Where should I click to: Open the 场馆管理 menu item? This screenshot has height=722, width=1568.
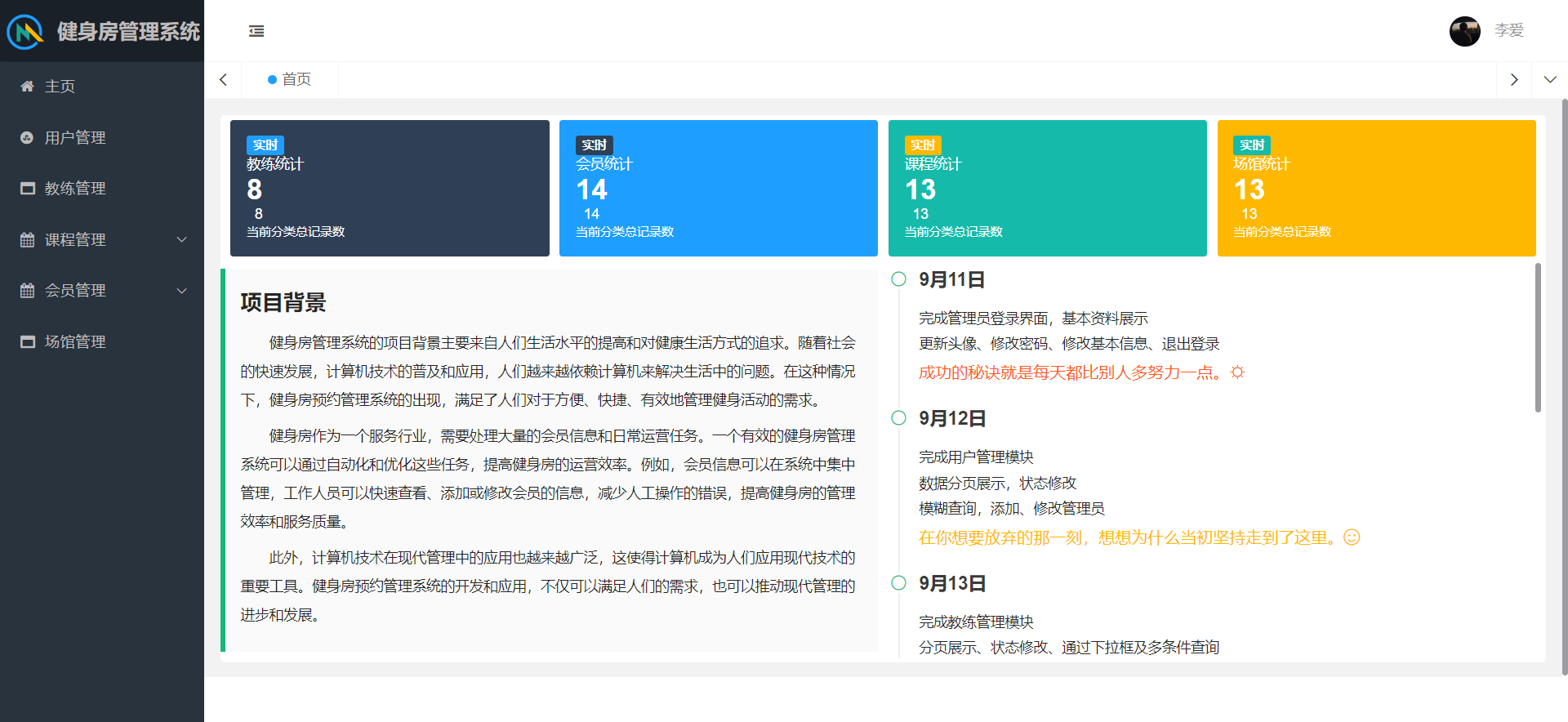pos(102,341)
